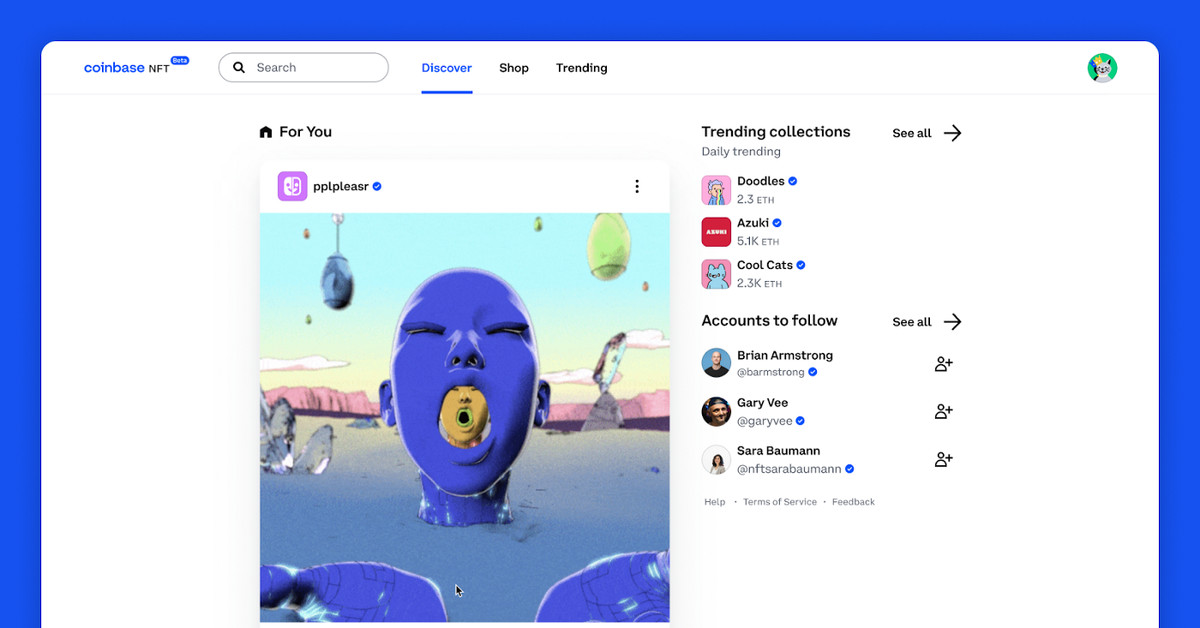Open the post three-dot options menu
Image resolution: width=1200 pixels, height=628 pixels.
637,186
